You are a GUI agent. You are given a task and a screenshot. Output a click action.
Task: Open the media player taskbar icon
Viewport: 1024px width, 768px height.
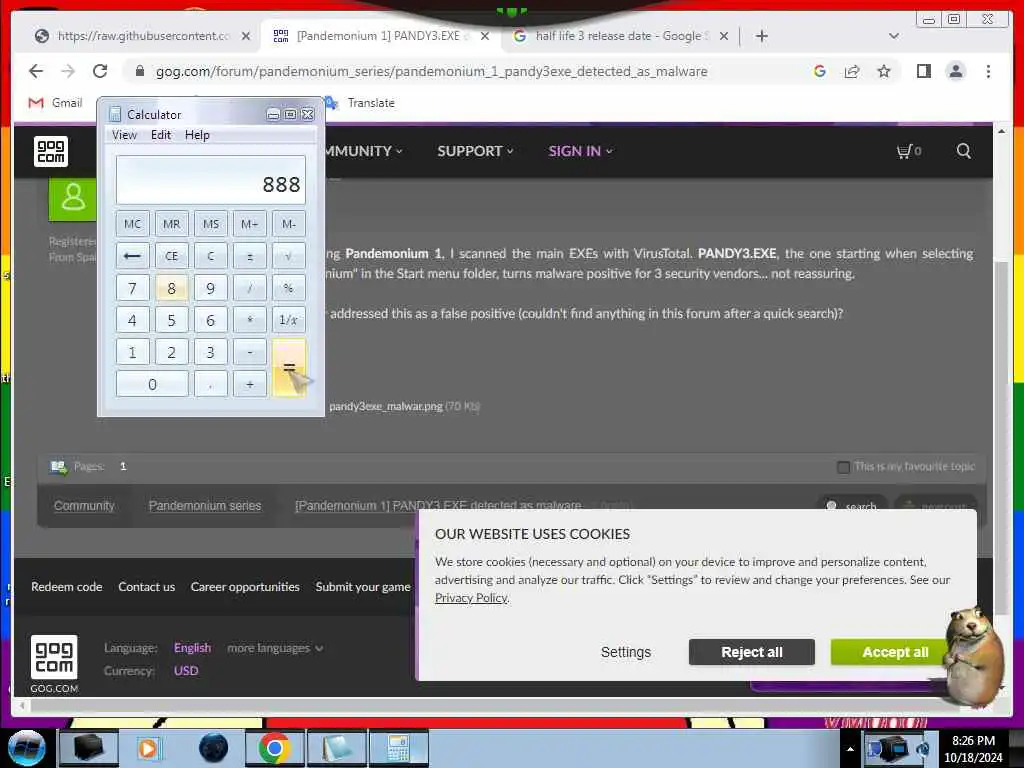[148, 748]
